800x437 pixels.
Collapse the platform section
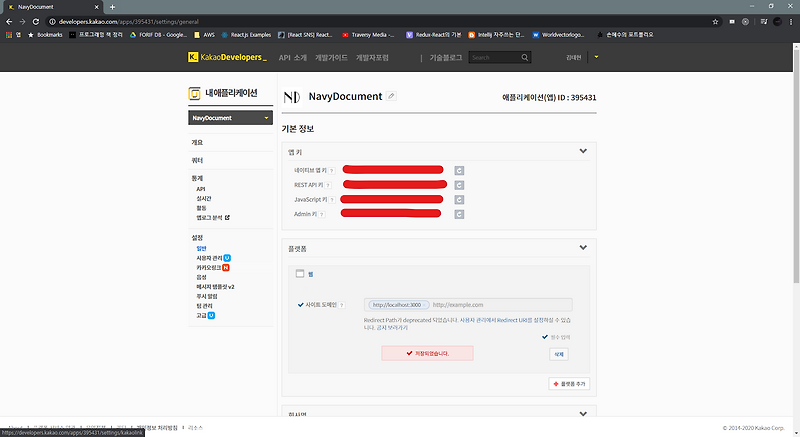click(583, 247)
